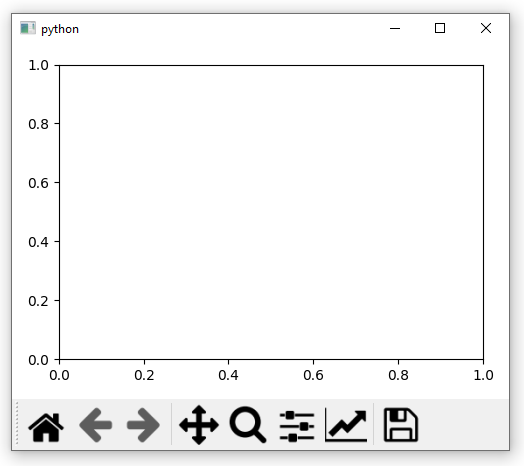Activate the Pan axes tool
This screenshot has width=524, height=466.
click(x=199, y=425)
